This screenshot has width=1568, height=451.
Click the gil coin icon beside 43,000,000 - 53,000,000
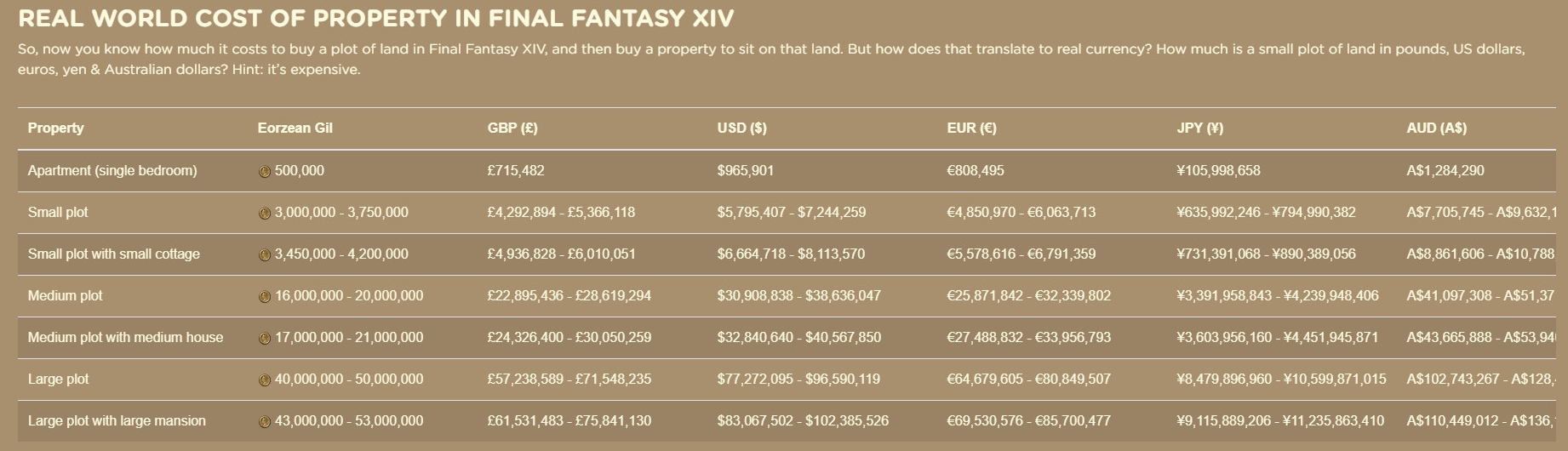point(264,421)
